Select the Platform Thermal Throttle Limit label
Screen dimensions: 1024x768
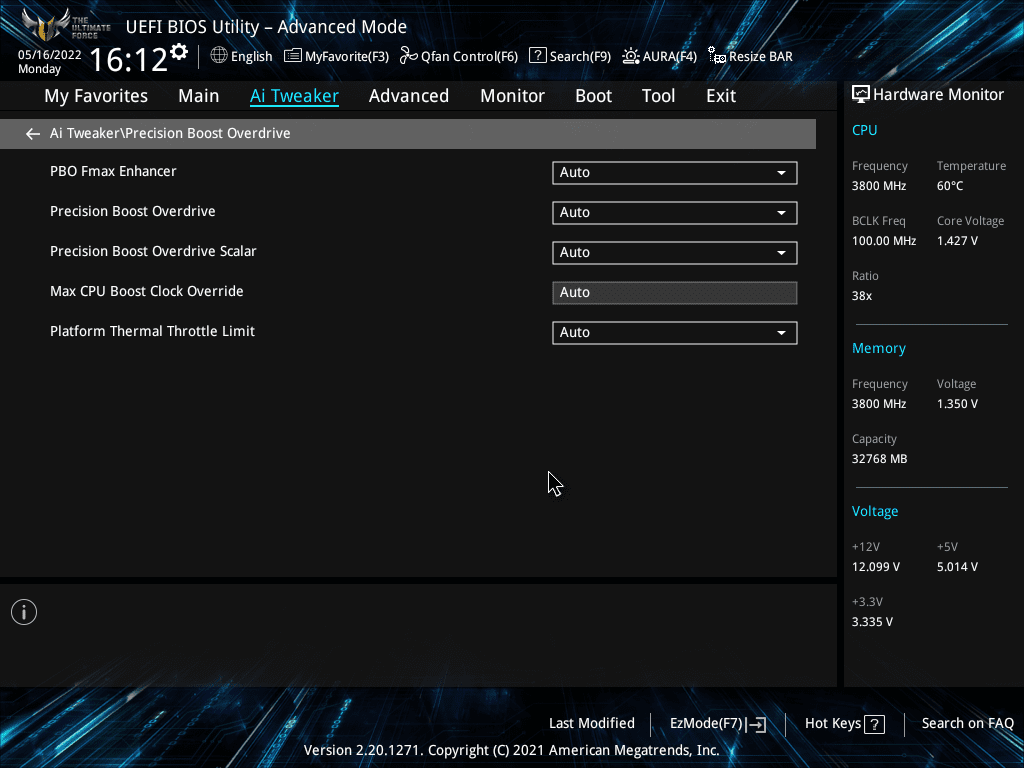152,331
